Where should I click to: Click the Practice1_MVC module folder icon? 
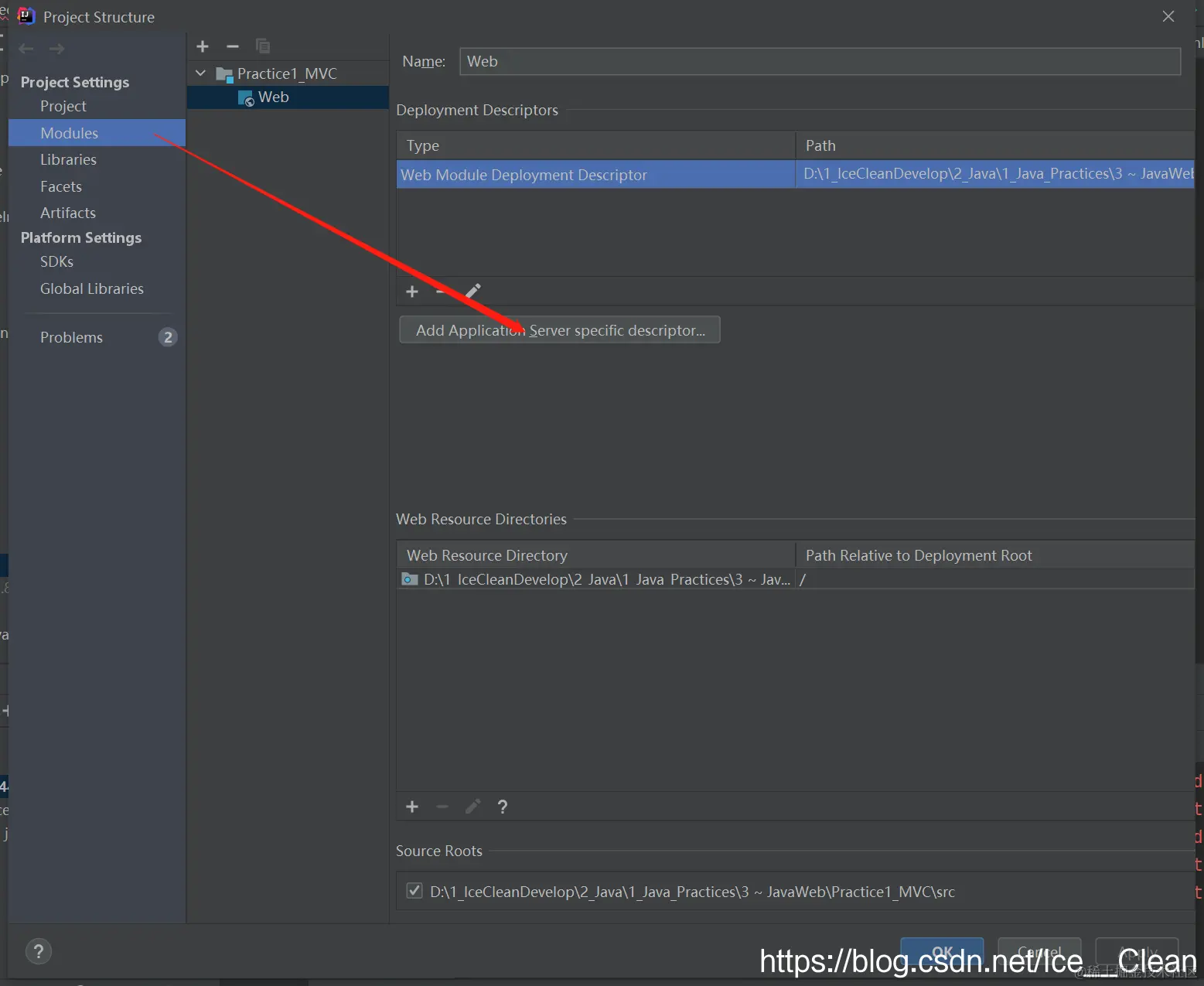point(224,74)
